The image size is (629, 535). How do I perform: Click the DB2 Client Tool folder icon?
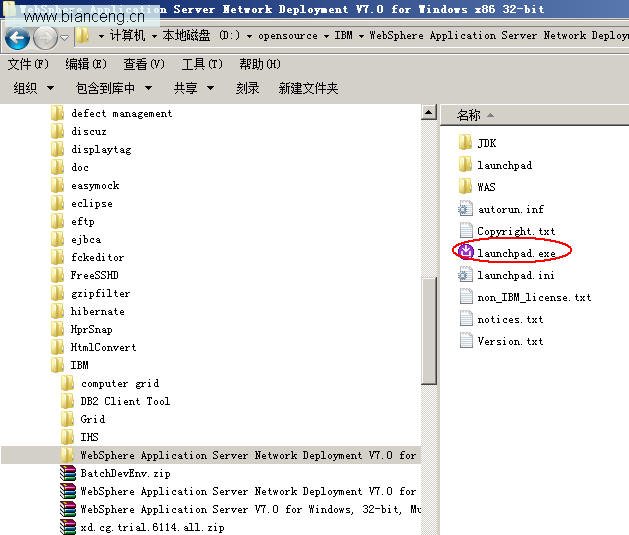[67, 401]
